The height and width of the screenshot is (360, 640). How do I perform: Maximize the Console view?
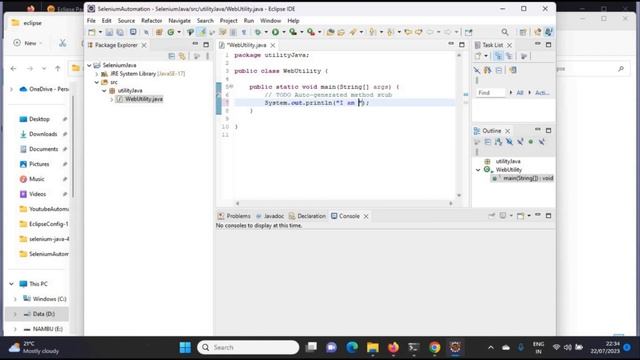tap(549, 216)
